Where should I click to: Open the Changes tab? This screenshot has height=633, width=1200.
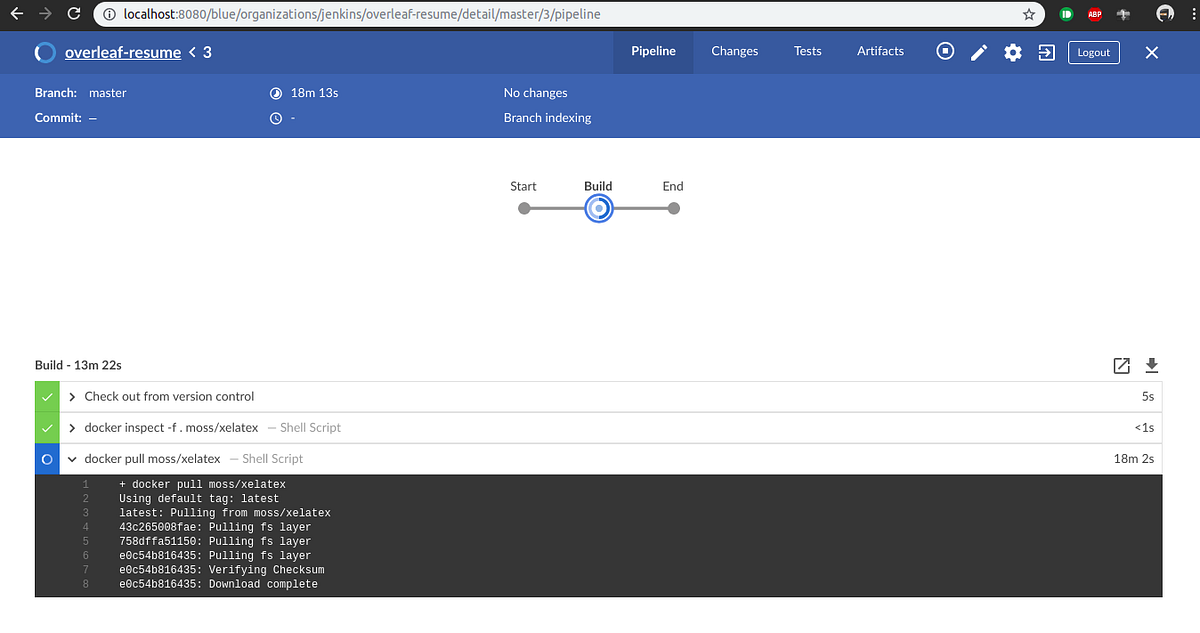(x=735, y=51)
